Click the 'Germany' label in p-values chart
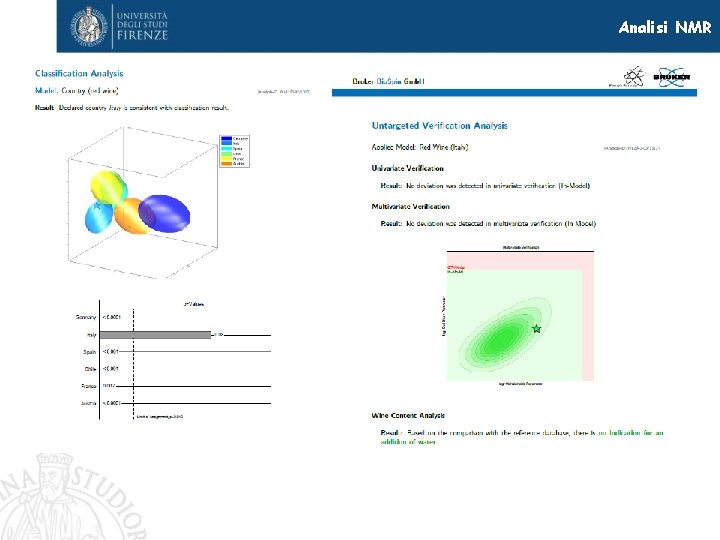This screenshot has width=720, height=540. (x=86, y=317)
